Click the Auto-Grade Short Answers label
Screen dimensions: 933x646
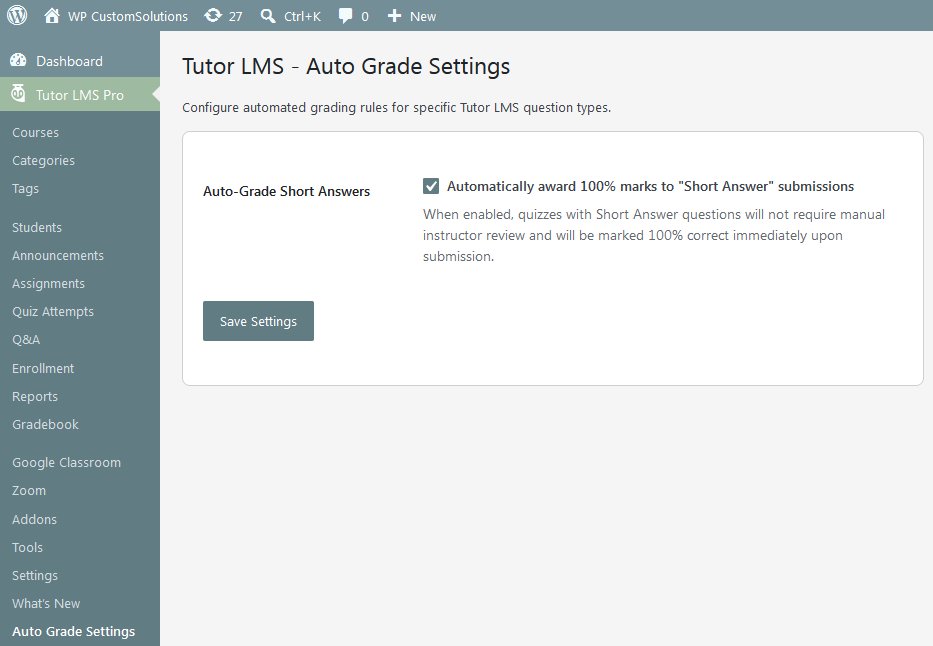(286, 191)
